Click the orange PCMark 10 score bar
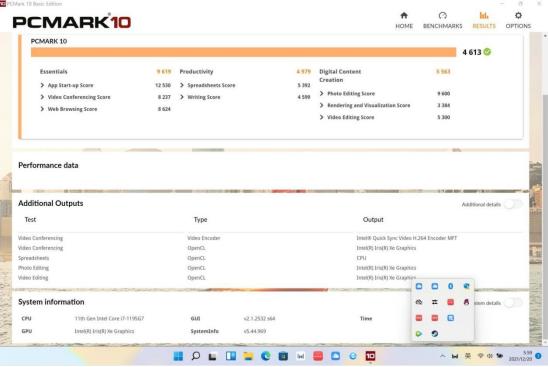The width and height of the screenshot is (548, 367). (243, 52)
